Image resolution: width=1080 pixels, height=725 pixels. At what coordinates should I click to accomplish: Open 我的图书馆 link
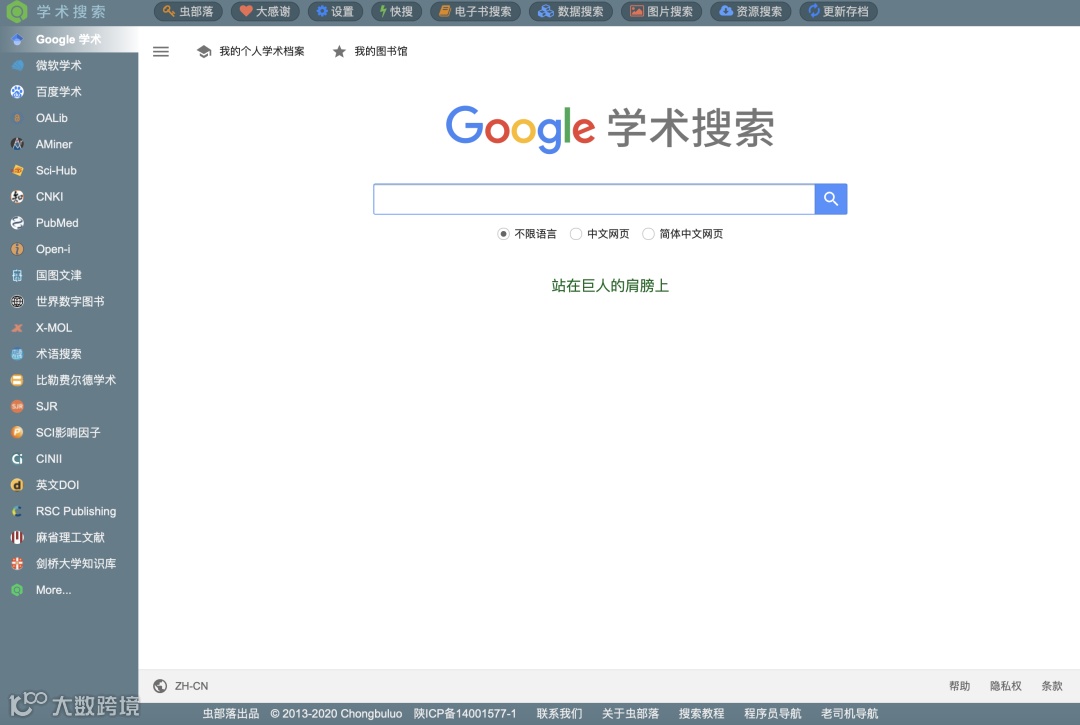381,52
